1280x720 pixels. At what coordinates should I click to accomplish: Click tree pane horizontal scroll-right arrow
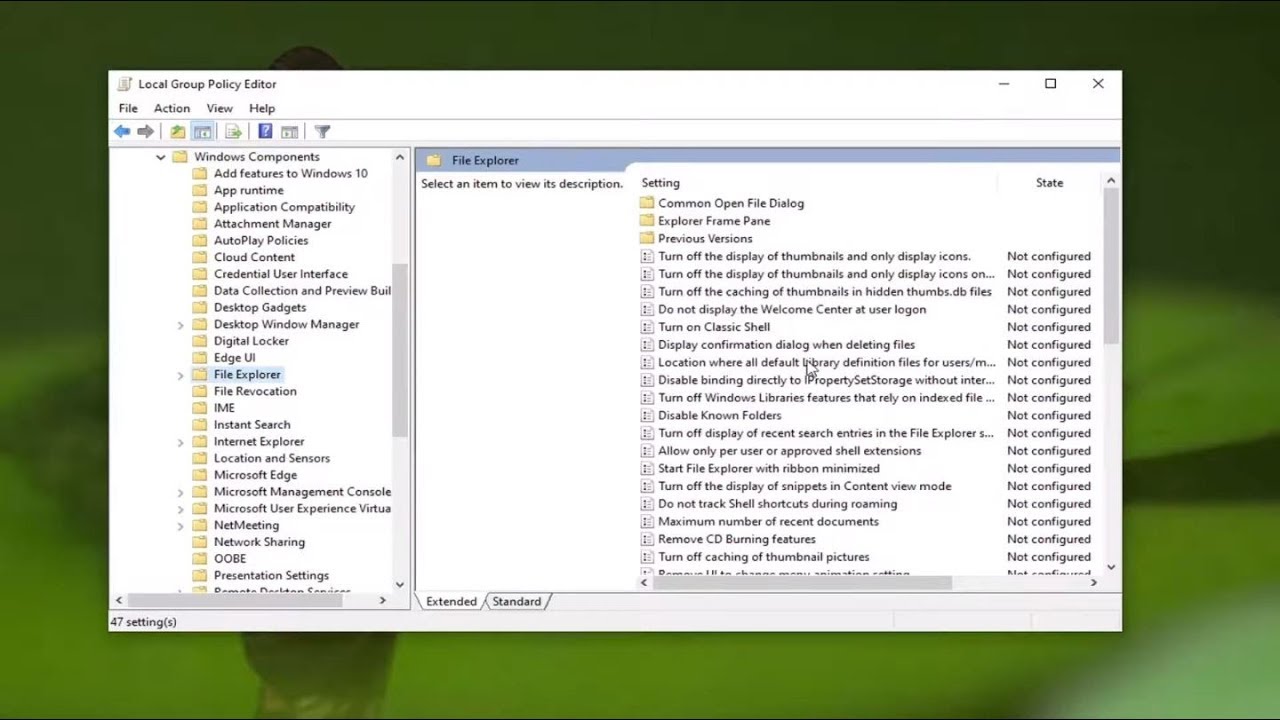[382, 600]
